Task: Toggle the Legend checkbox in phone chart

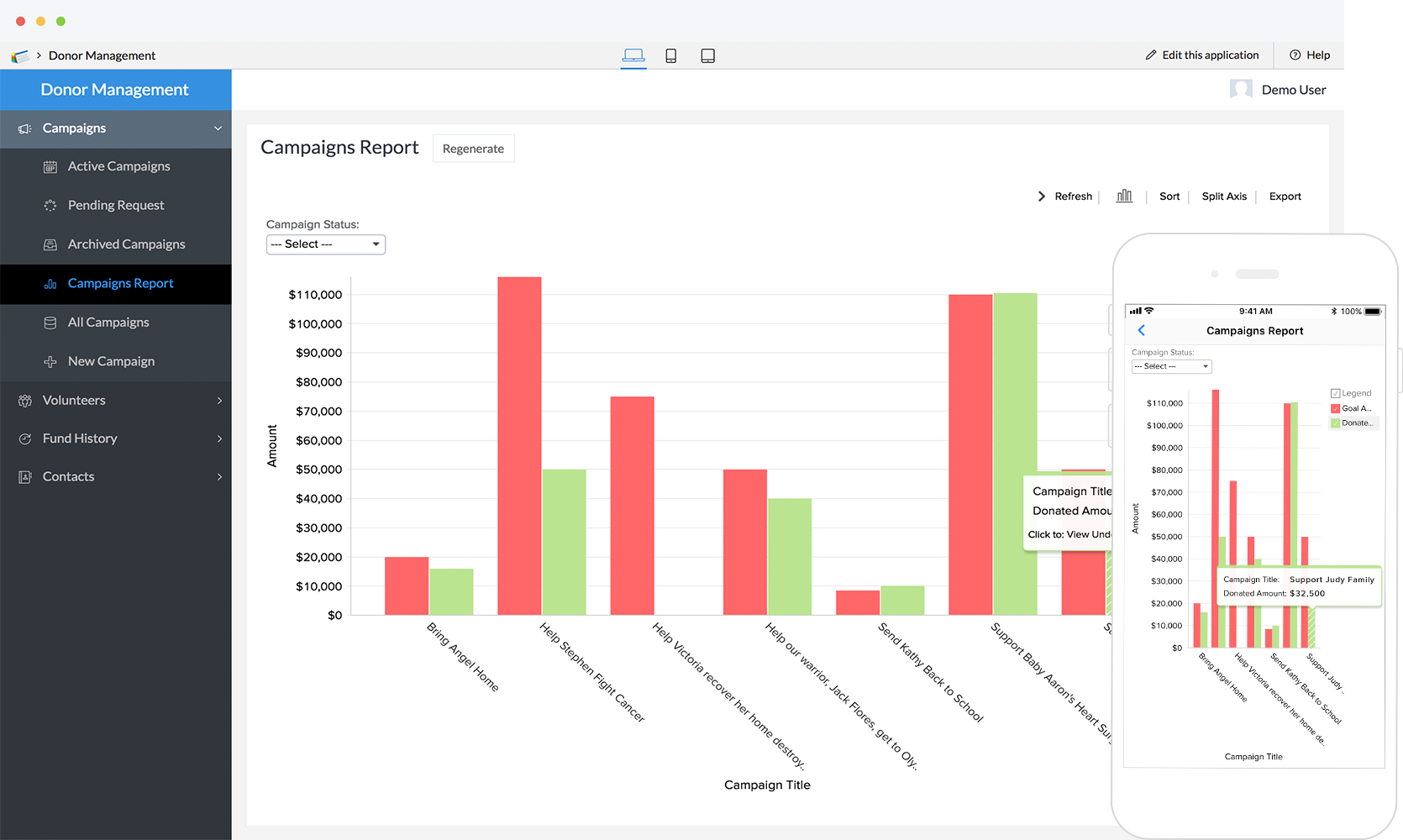Action: [x=1336, y=393]
